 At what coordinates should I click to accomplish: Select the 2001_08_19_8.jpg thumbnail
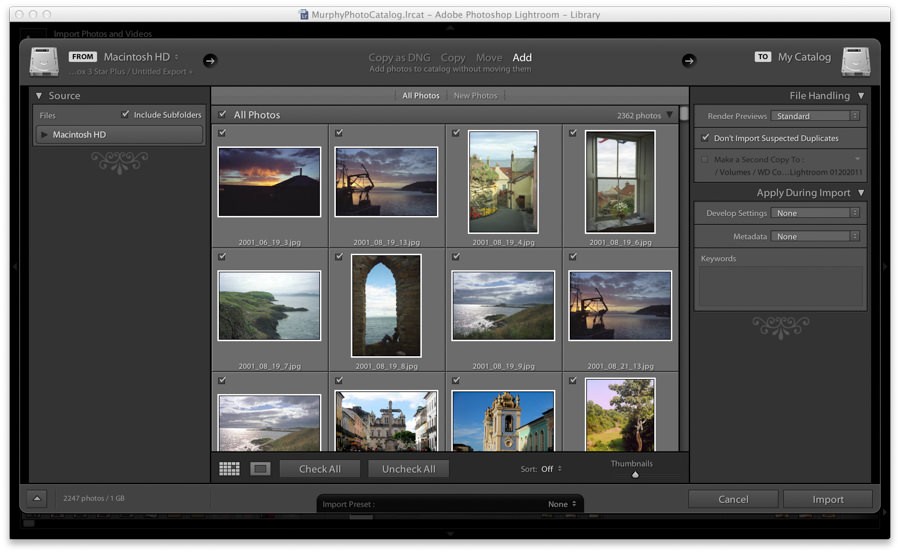386,306
